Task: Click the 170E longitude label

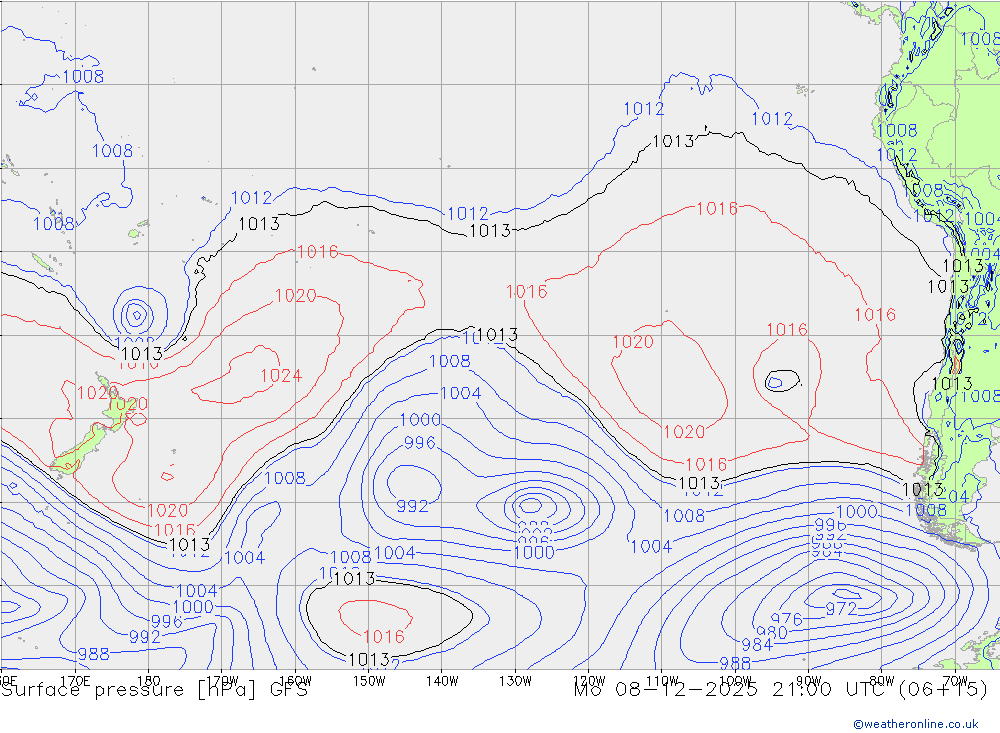Action: point(75,680)
